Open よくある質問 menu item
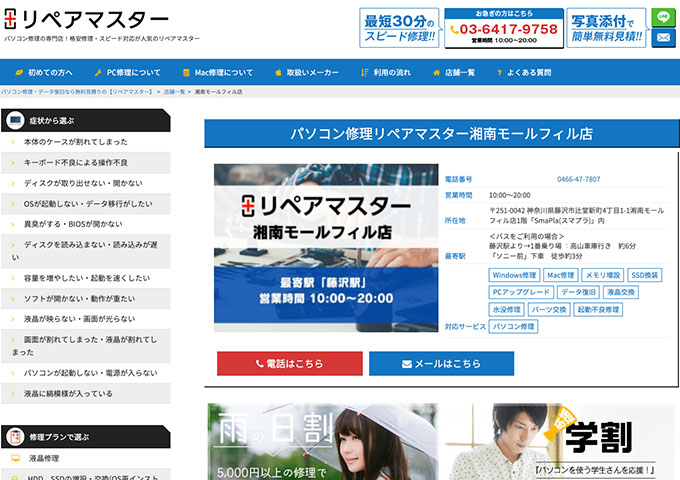680x480 pixels. click(x=524, y=72)
